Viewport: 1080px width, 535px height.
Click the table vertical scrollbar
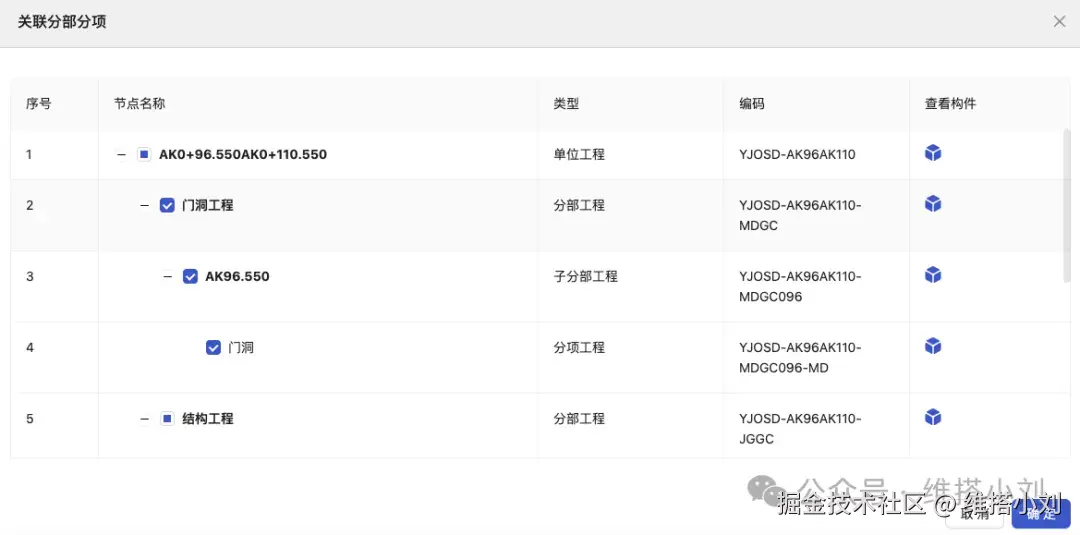[x=1066, y=205]
